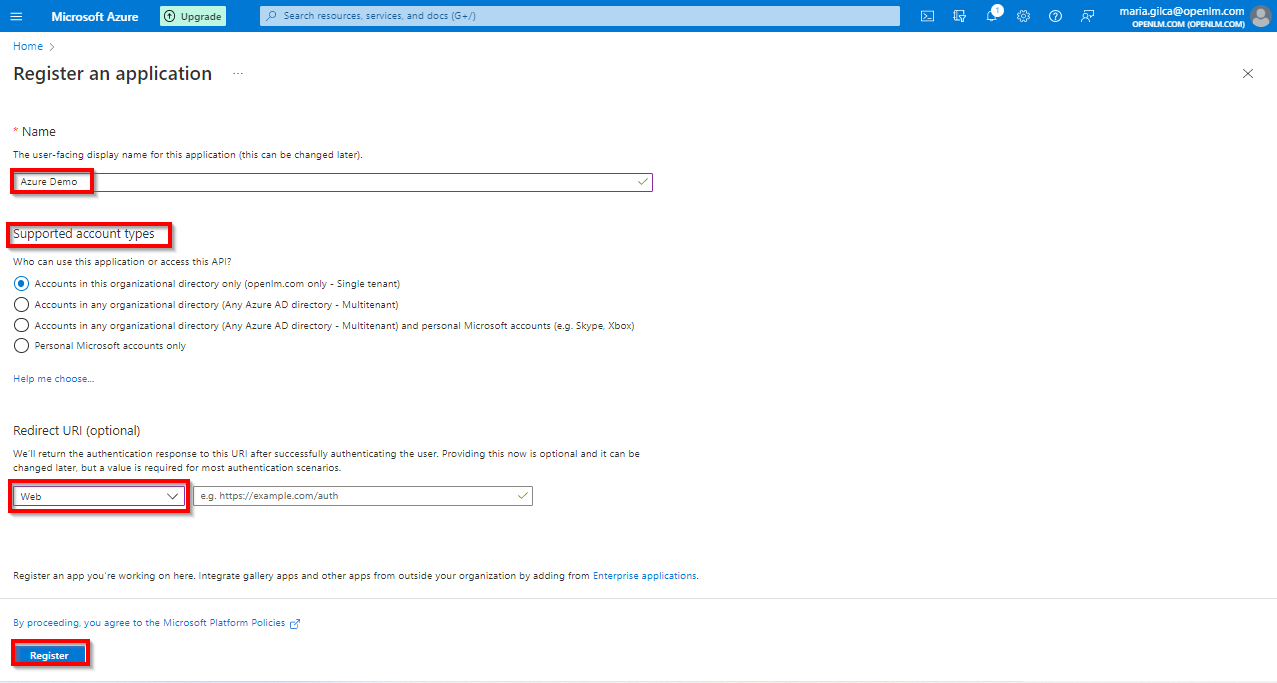The width and height of the screenshot is (1277, 683).
Task: Select Any Azure AD directory Multitenant option
Action: (22, 305)
